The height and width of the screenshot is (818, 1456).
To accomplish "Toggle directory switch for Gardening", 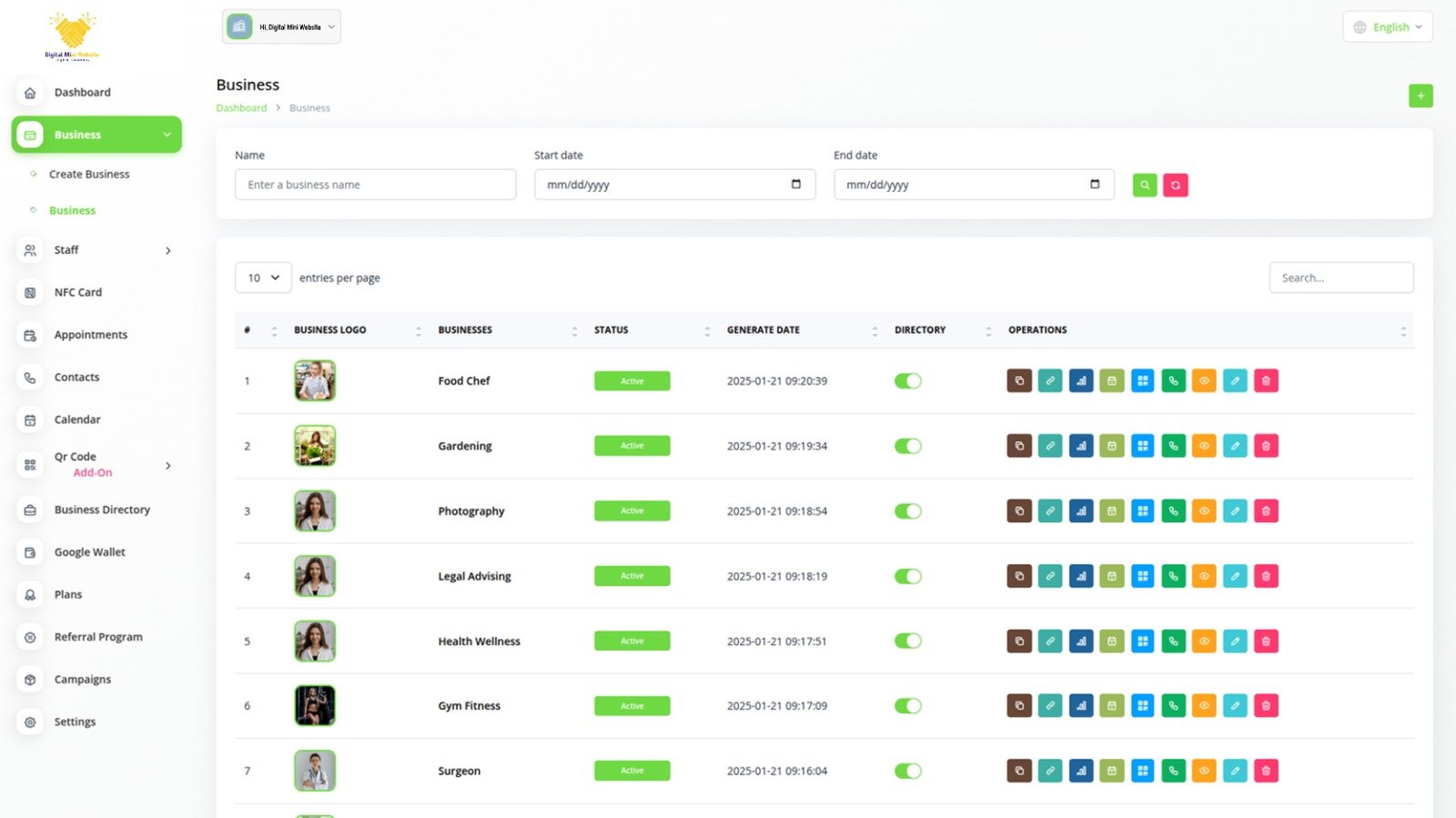I will click(908, 446).
